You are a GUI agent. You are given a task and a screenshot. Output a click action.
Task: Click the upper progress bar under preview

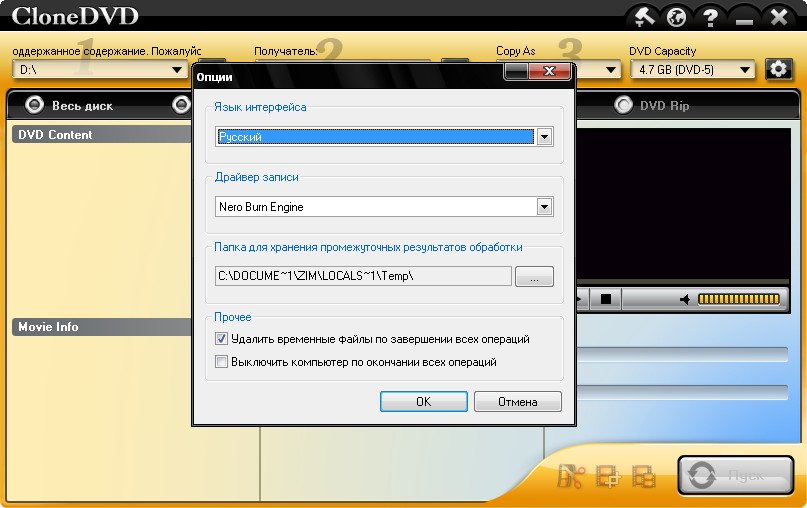click(682, 354)
